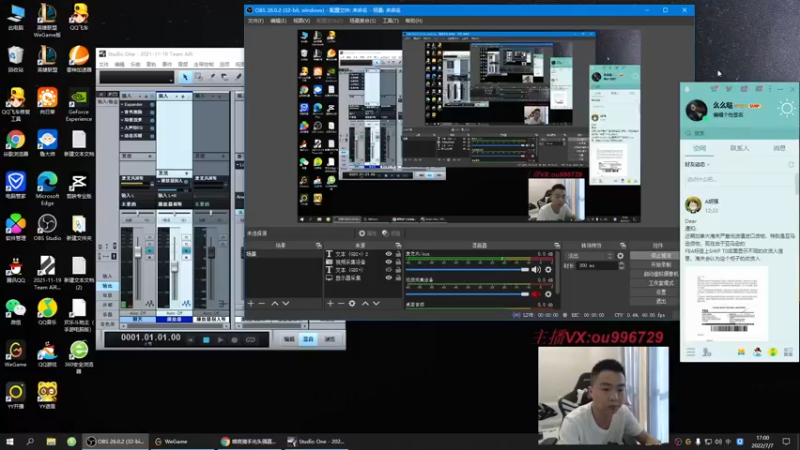Open OBS Studio desktop shortcut
800x450 pixels.
click(47, 228)
